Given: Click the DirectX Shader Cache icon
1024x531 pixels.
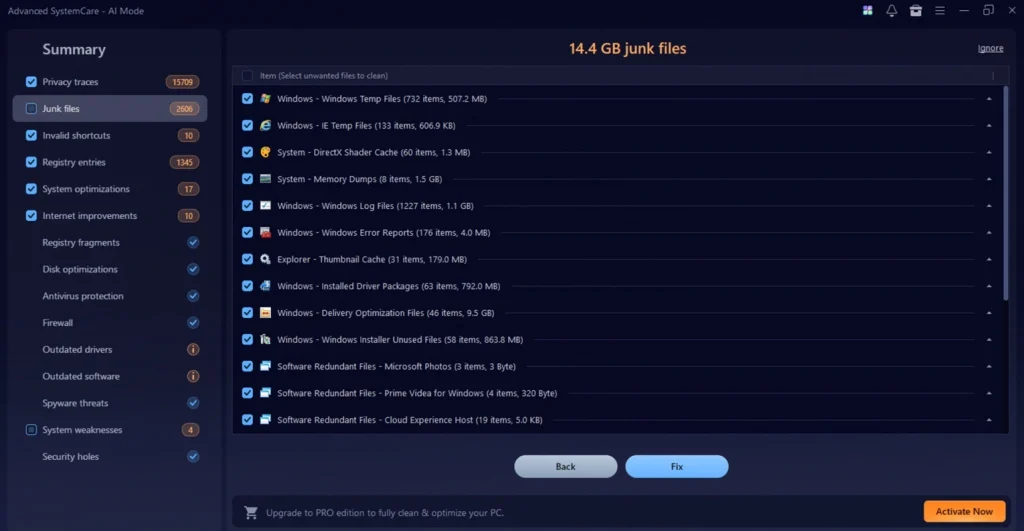Looking at the screenshot, I should [x=265, y=152].
